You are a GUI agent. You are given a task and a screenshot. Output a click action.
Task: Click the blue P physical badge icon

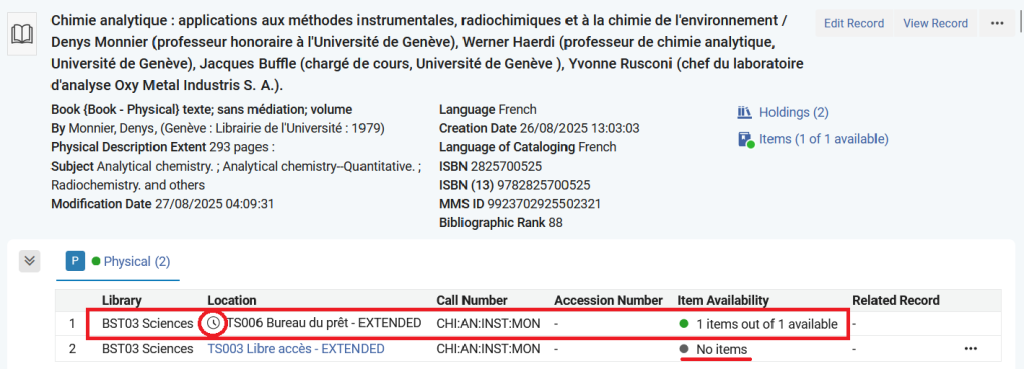(x=75, y=262)
